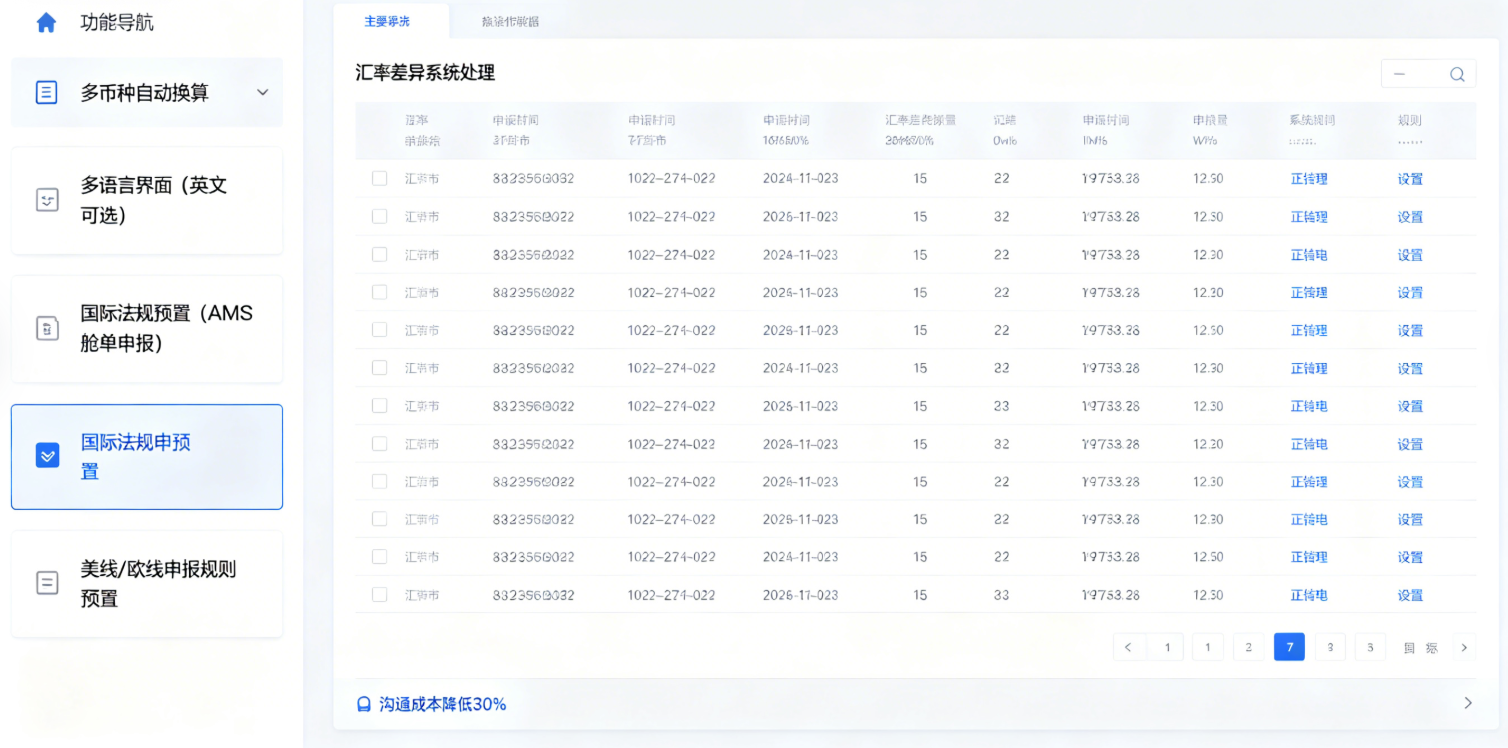The width and height of the screenshot is (1508, 748).
Task: Click the 国际法规申预置 checkmark icon
Action: (46, 455)
